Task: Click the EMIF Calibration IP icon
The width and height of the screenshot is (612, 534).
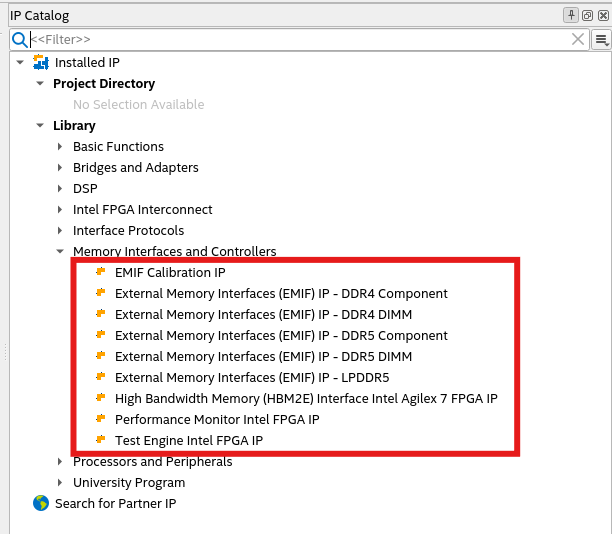Action: point(100,272)
